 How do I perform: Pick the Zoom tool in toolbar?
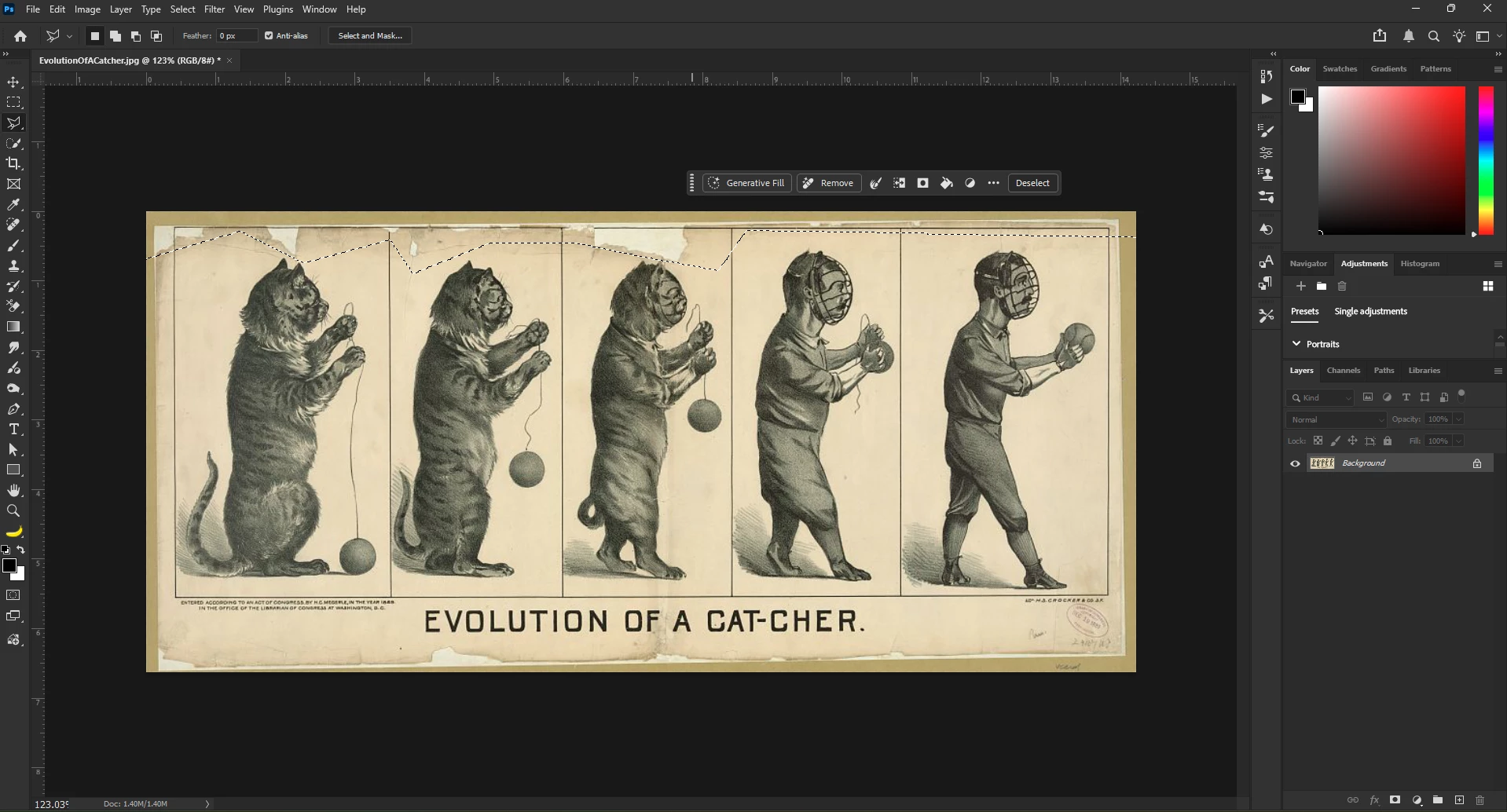tap(13, 510)
